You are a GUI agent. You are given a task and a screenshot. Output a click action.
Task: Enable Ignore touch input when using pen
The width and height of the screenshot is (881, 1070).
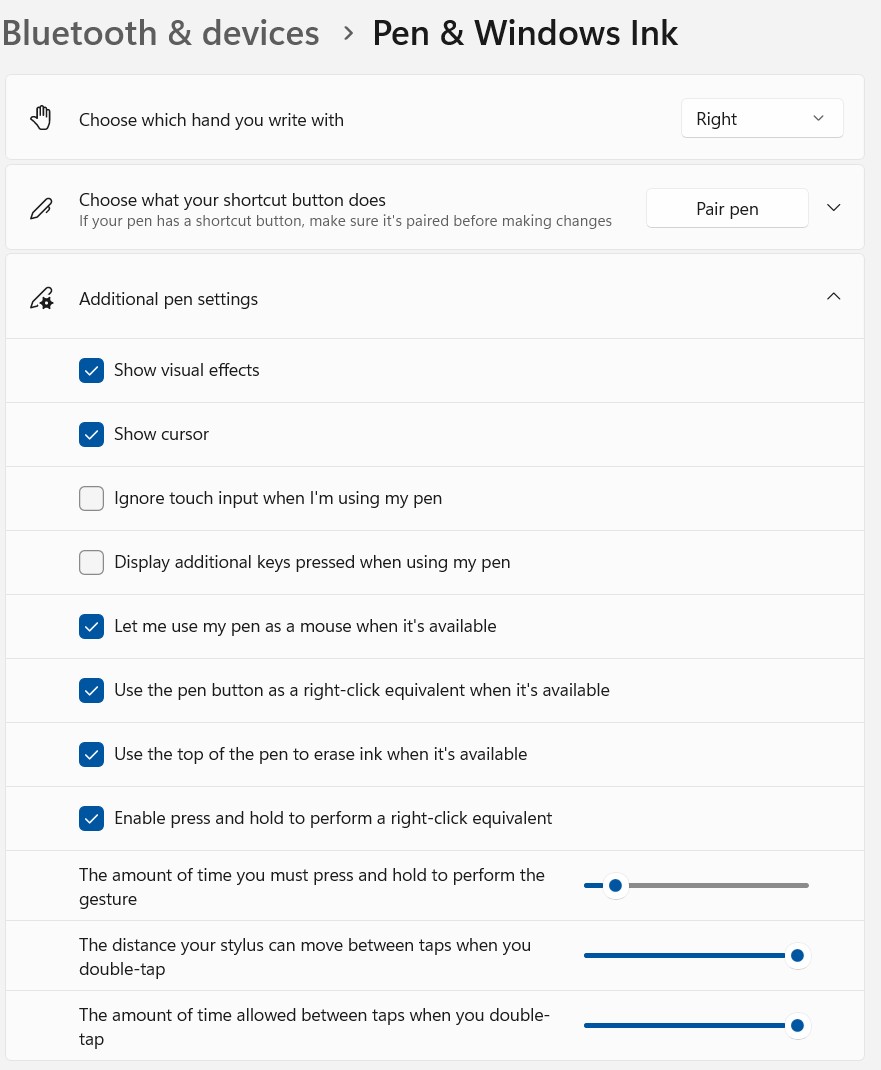click(x=92, y=498)
